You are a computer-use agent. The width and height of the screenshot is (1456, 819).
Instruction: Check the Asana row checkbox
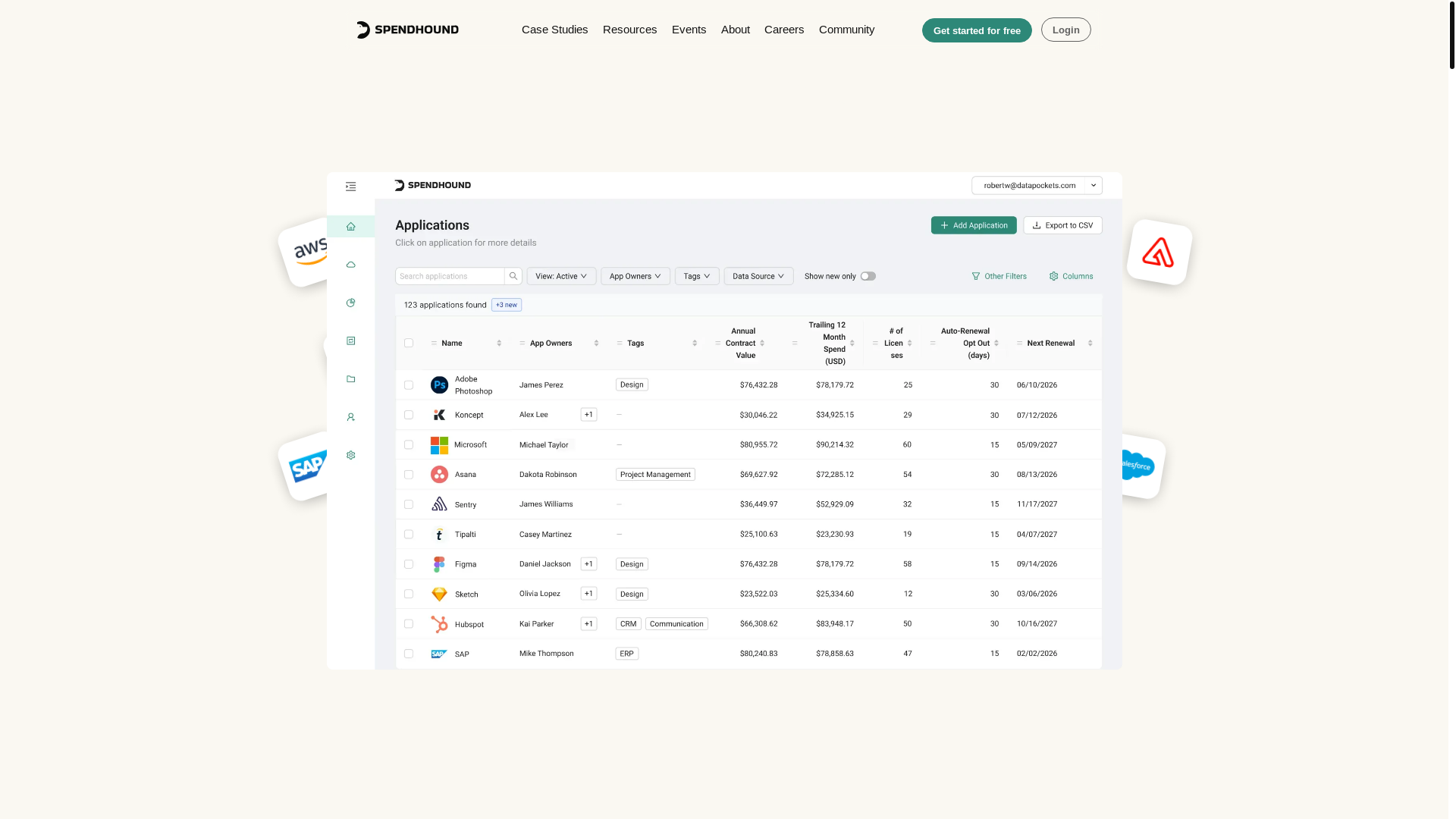409,475
